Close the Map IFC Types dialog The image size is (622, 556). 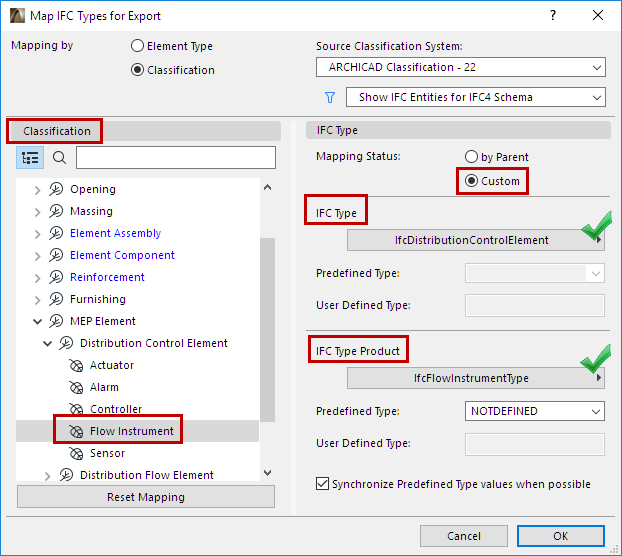point(598,15)
